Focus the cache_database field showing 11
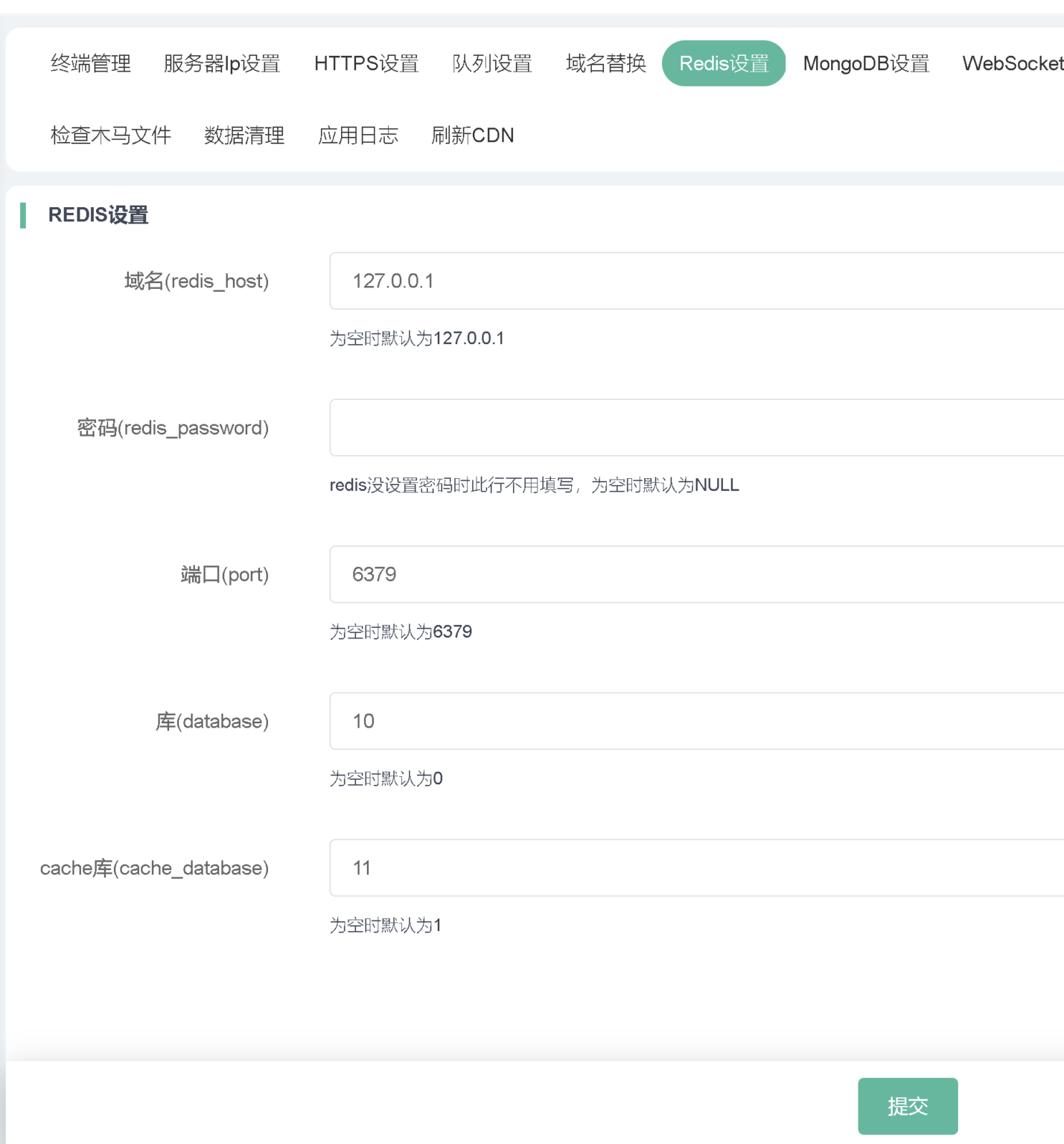 [696, 868]
